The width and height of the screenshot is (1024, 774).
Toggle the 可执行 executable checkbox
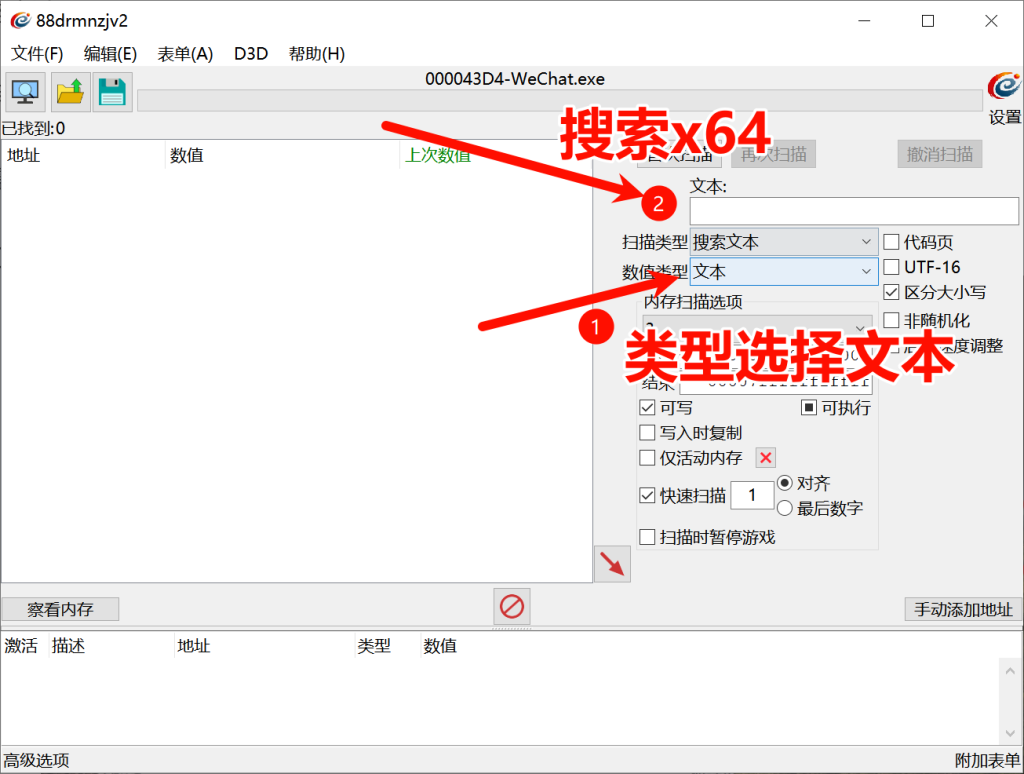tap(808, 408)
